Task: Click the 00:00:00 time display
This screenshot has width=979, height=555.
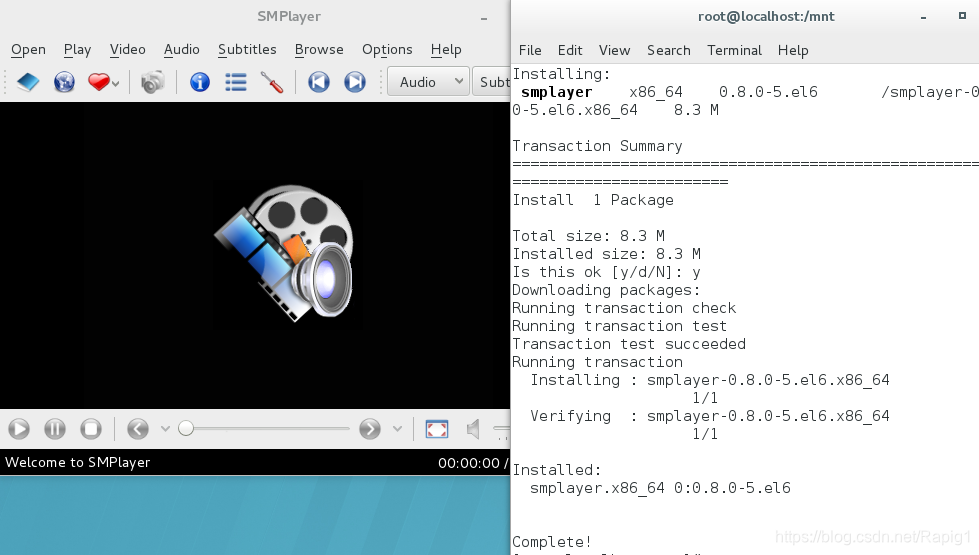Action: click(469, 463)
